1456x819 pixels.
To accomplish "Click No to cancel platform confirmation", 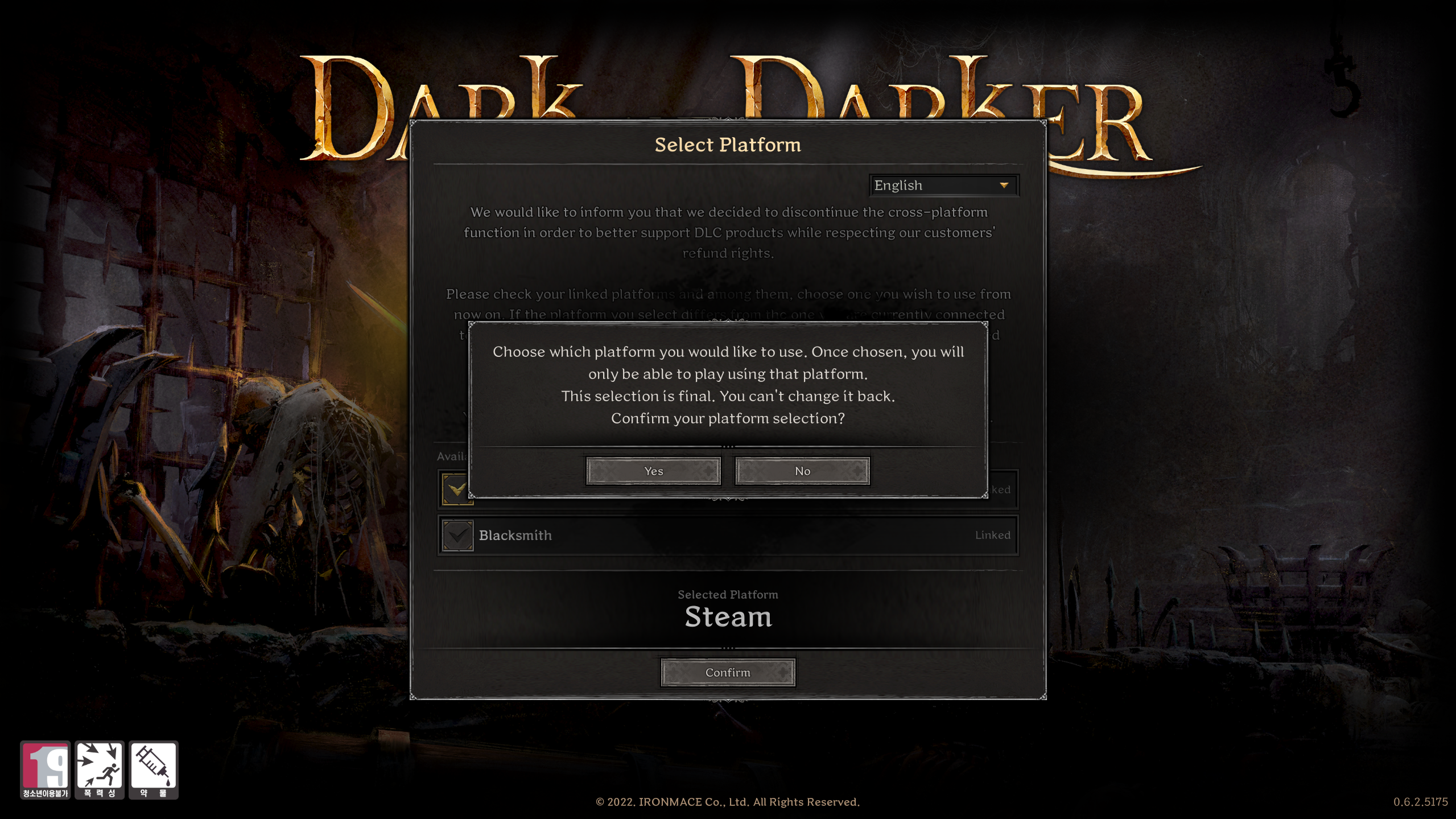I will click(x=802, y=471).
